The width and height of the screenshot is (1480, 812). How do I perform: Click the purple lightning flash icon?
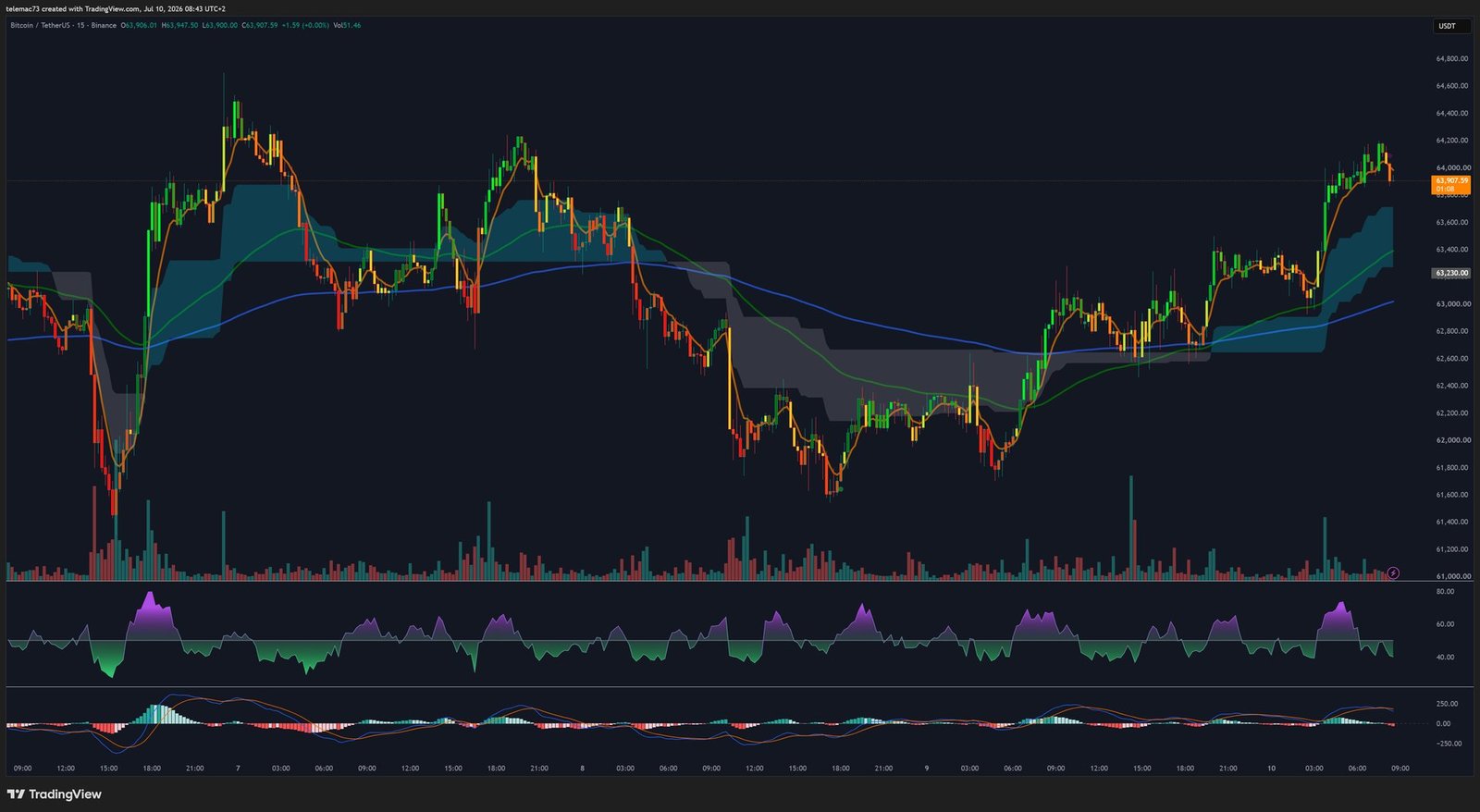(x=1393, y=573)
